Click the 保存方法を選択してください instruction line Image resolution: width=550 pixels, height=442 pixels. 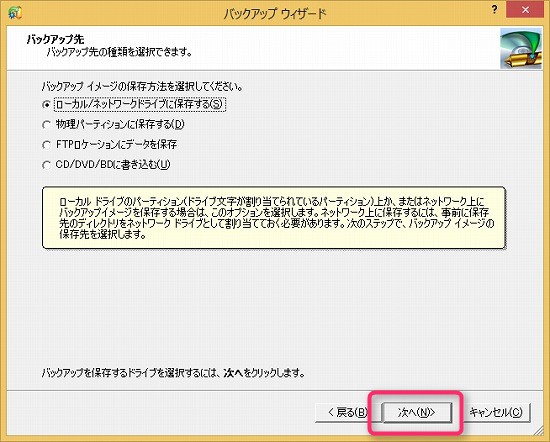point(142,86)
